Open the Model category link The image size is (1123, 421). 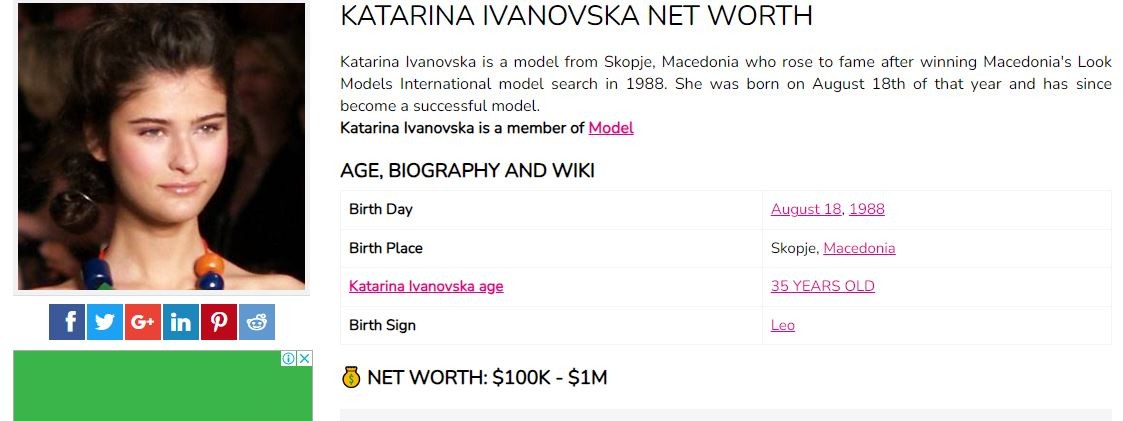click(x=611, y=128)
